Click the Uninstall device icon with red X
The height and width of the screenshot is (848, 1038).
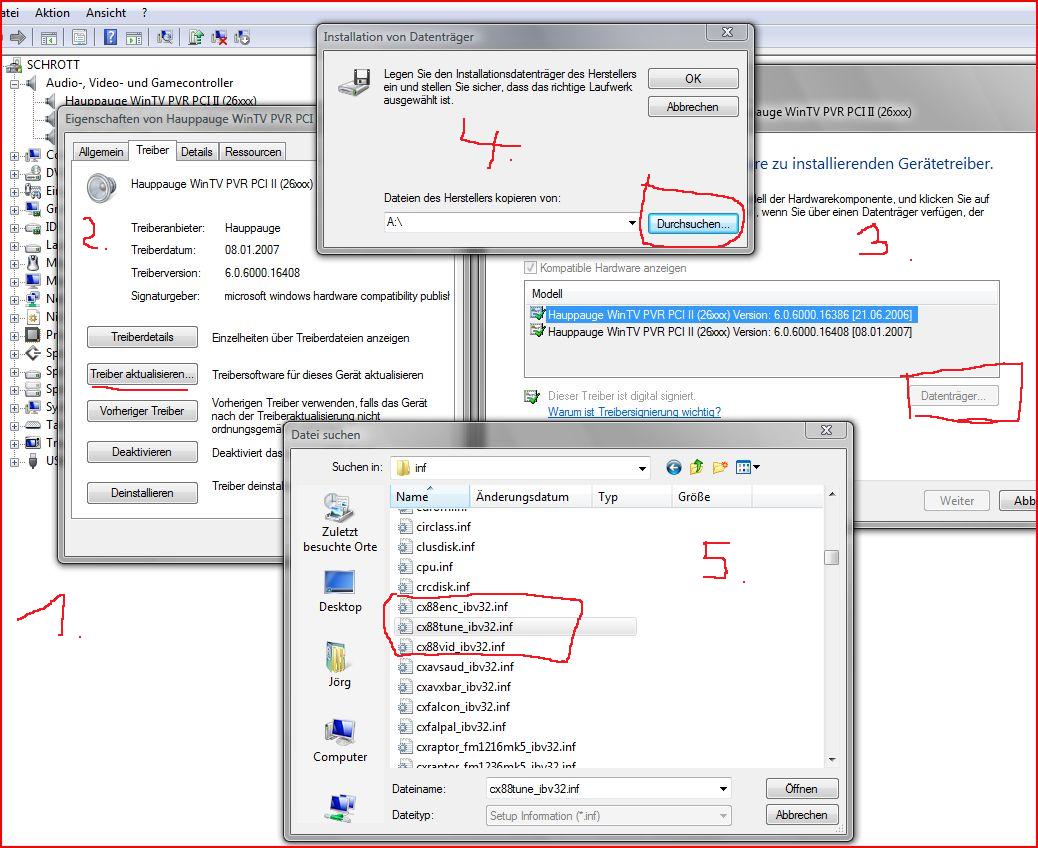coord(218,38)
